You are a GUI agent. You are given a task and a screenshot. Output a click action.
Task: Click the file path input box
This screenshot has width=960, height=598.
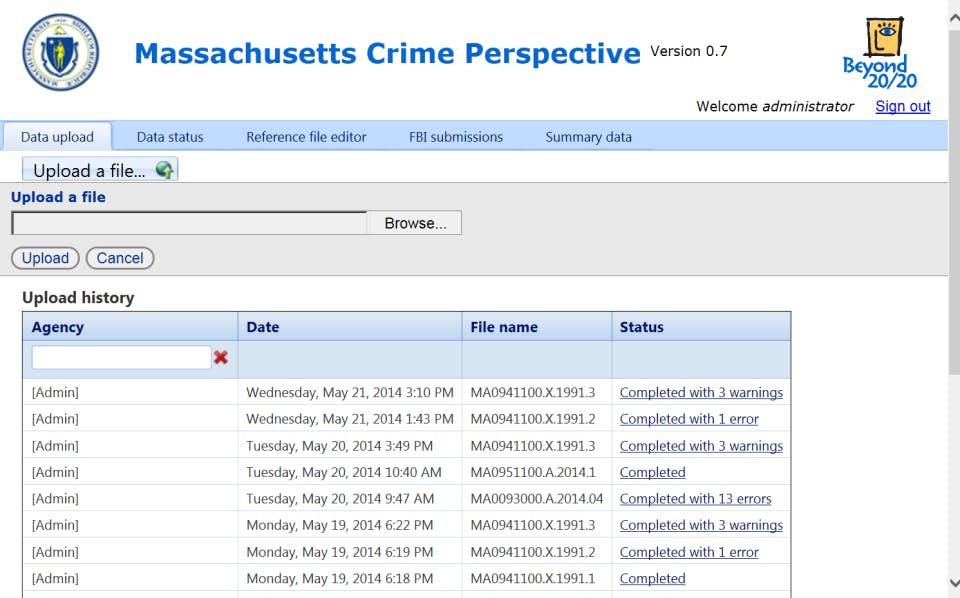pos(189,223)
